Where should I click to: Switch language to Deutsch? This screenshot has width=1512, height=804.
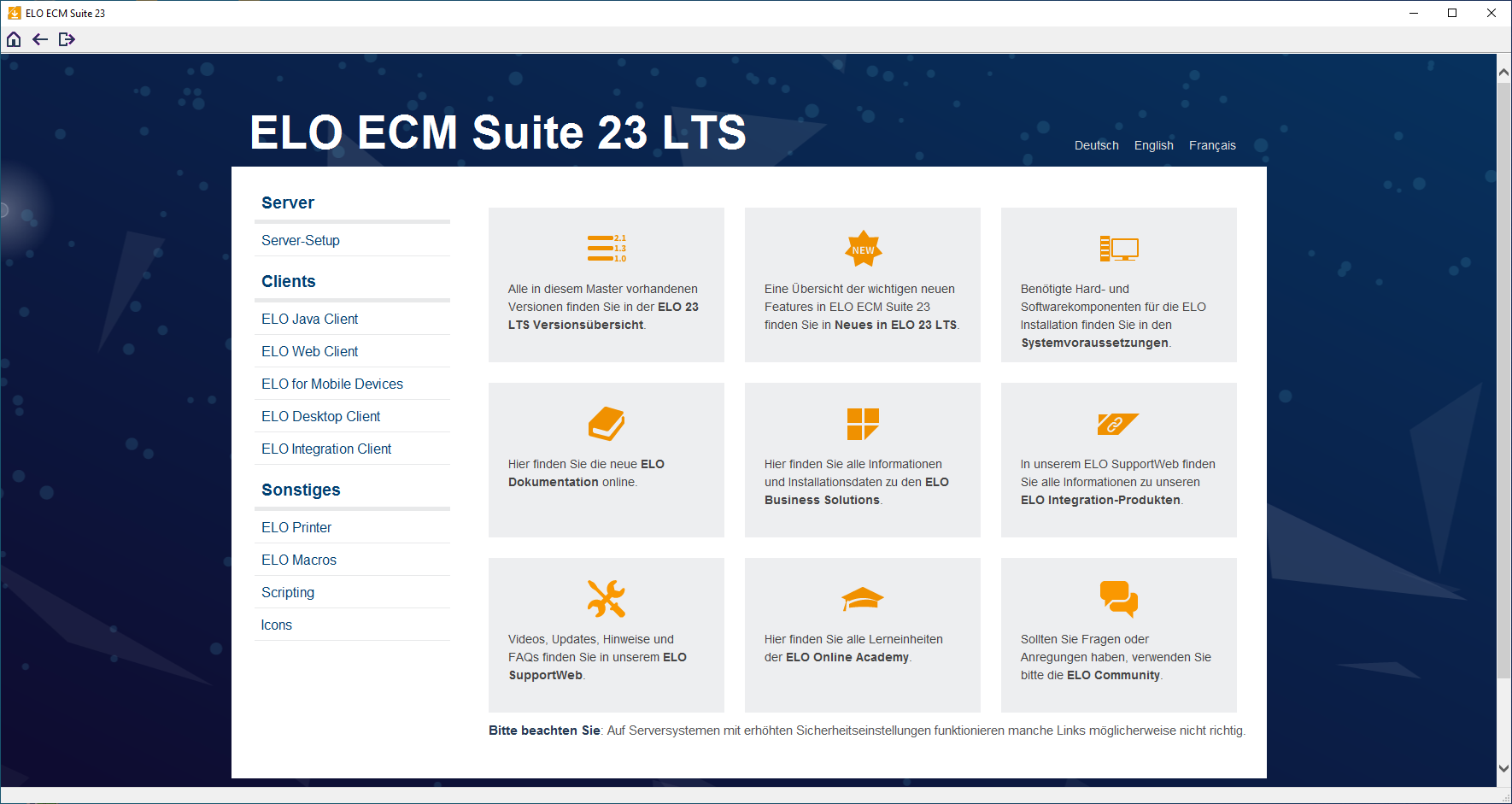(x=1097, y=145)
